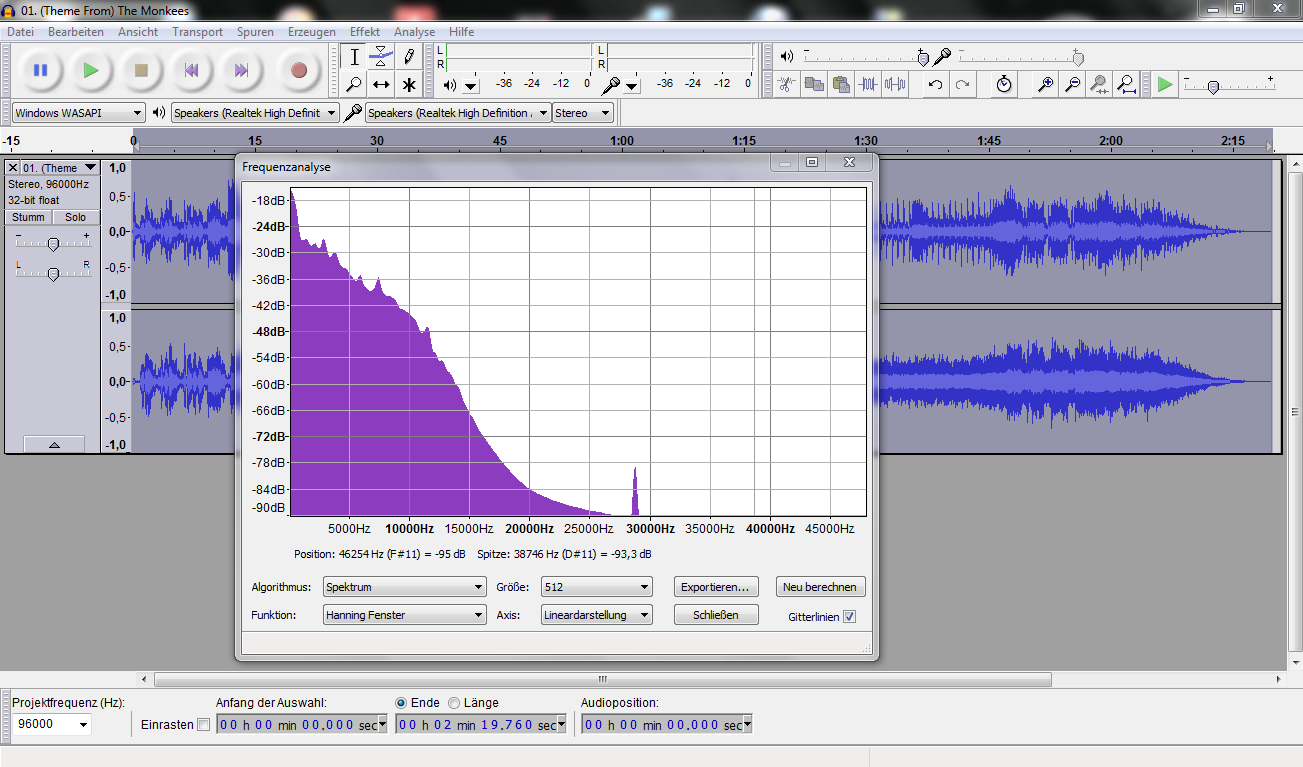Skip to start with rewind button
The height and width of the screenshot is (767, 1303).
tap(191, 70)
